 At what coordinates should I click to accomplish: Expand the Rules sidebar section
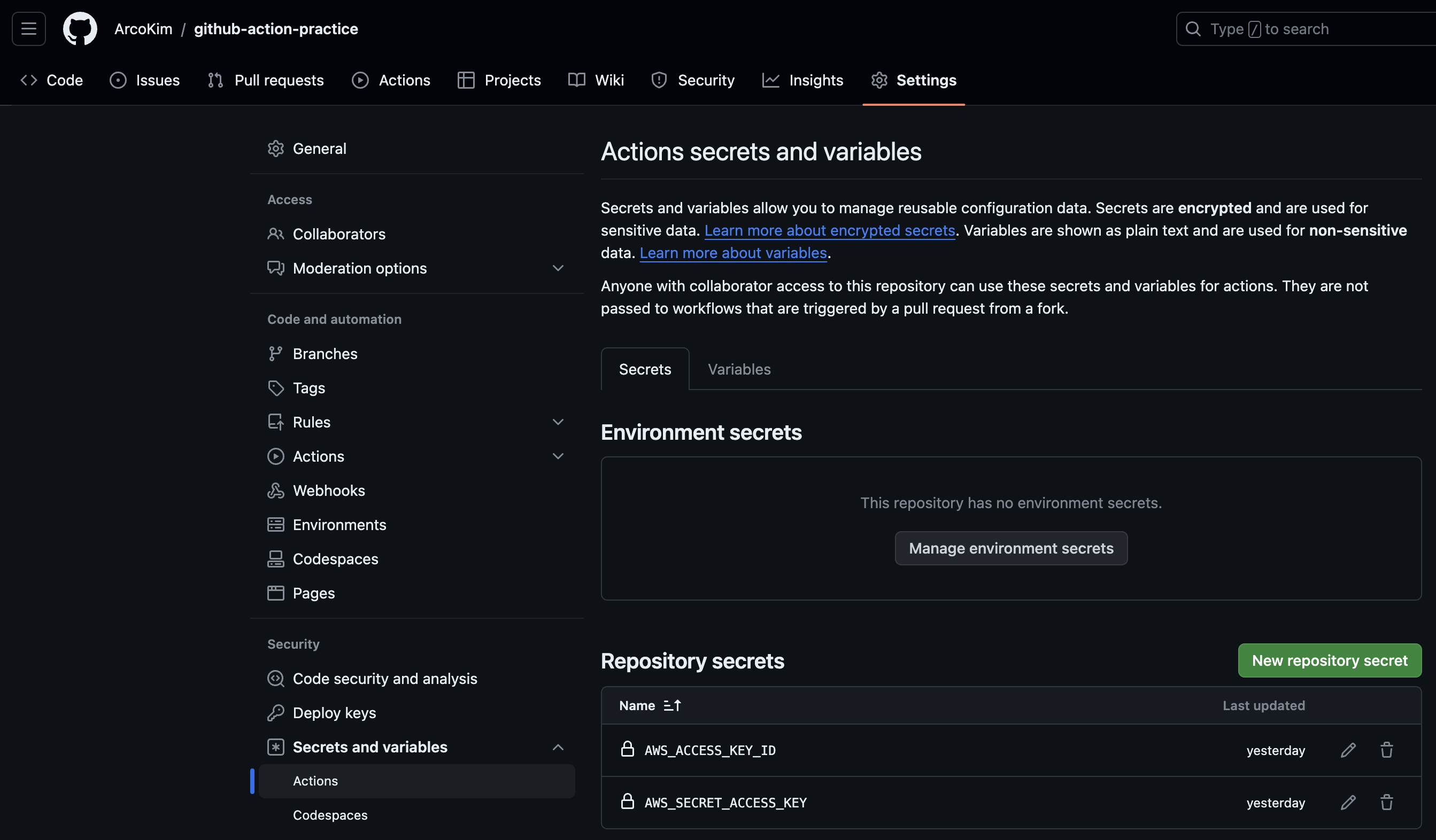pyautogui.click(x=558, y=422)
